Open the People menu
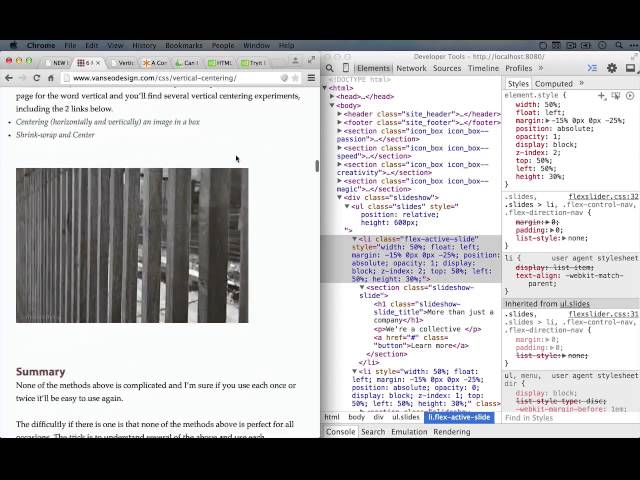Screen dimensions: 640x480 pos(223,45)
